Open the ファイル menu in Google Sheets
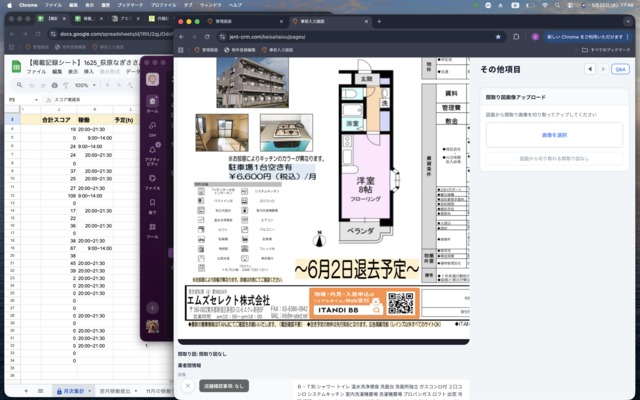640x400 pixels. pos(36,71)
